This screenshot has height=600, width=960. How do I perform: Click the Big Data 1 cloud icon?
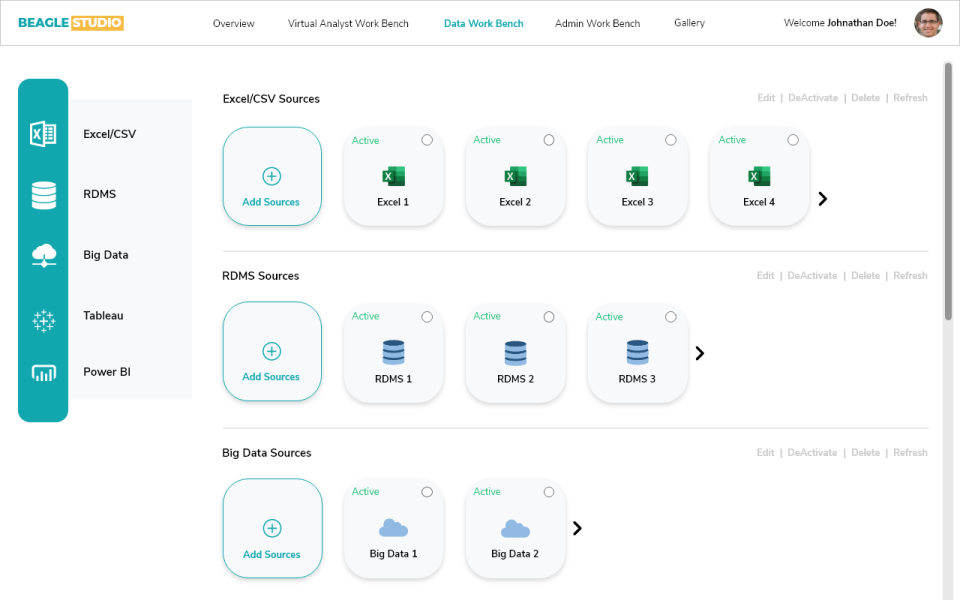point(393,528)
